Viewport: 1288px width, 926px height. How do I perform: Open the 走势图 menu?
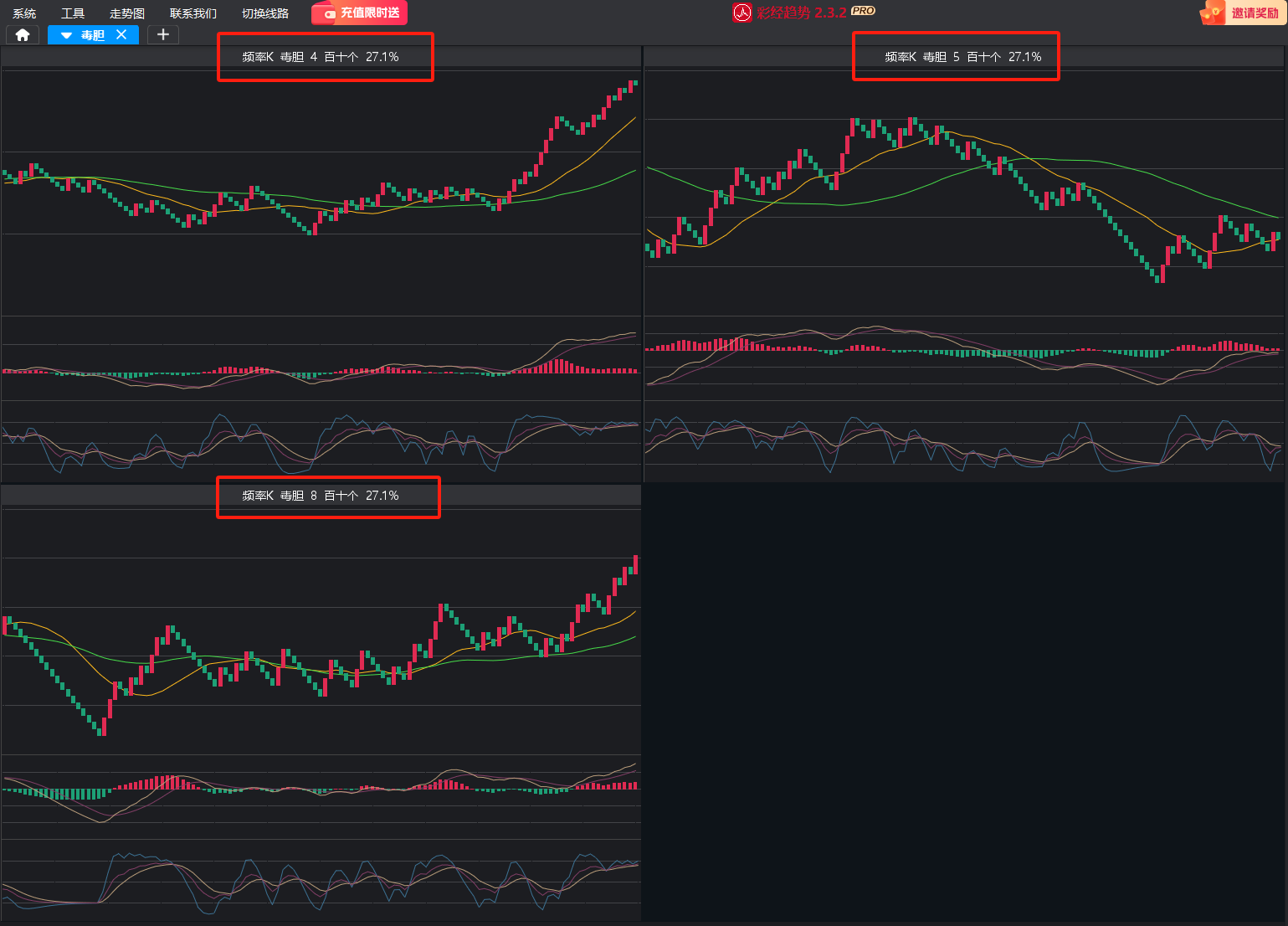pos(127,13)
